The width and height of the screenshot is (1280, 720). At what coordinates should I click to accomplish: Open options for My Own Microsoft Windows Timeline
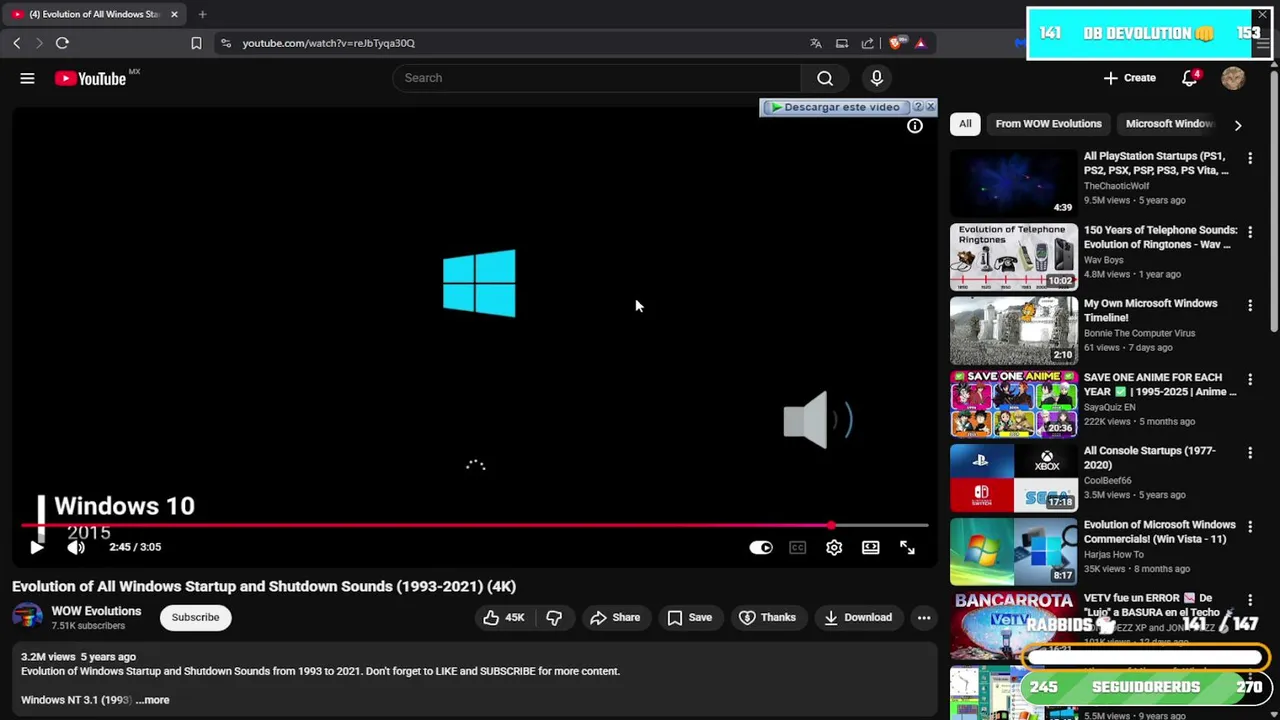point(1249,305)
